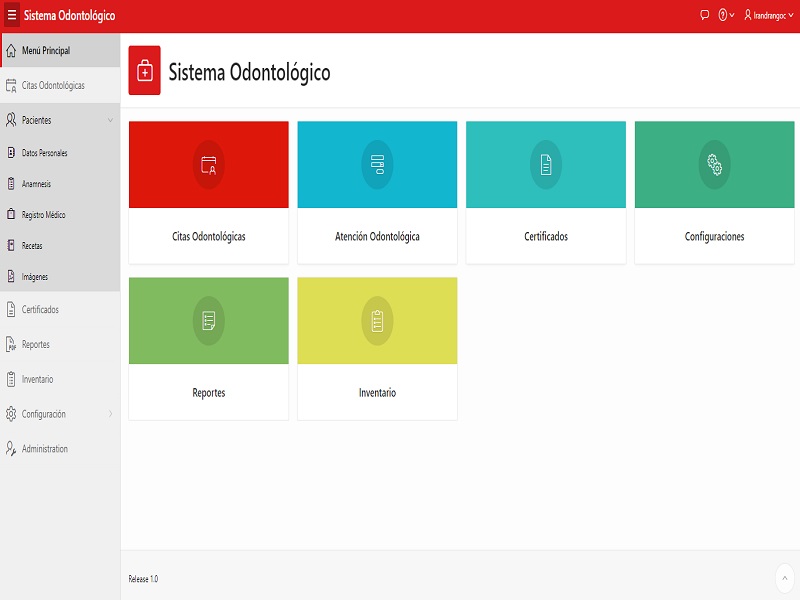Viewport: 800px width, 600px height.
Task: Open the help menu dropdown
Action: click(x=726, y=16)
